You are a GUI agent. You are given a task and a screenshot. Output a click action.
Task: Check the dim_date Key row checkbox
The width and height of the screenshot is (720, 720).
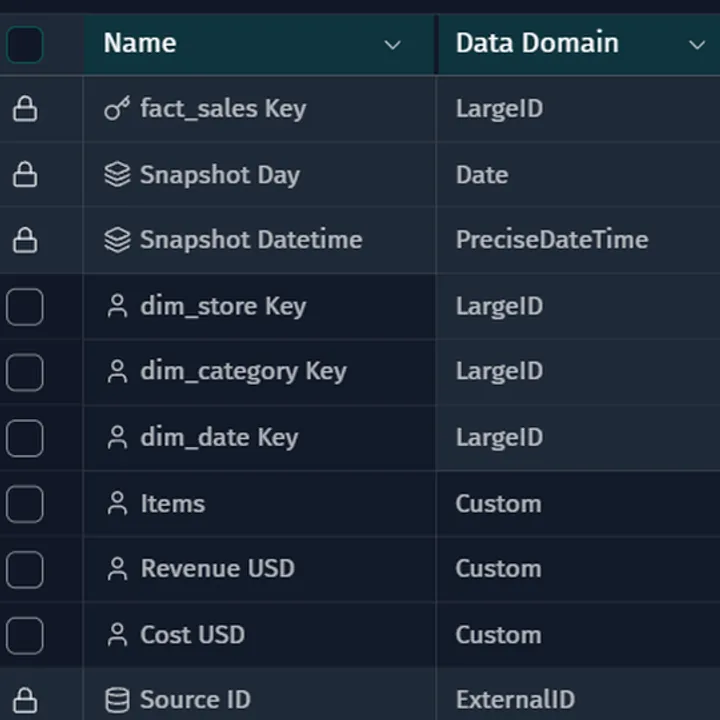25,438
